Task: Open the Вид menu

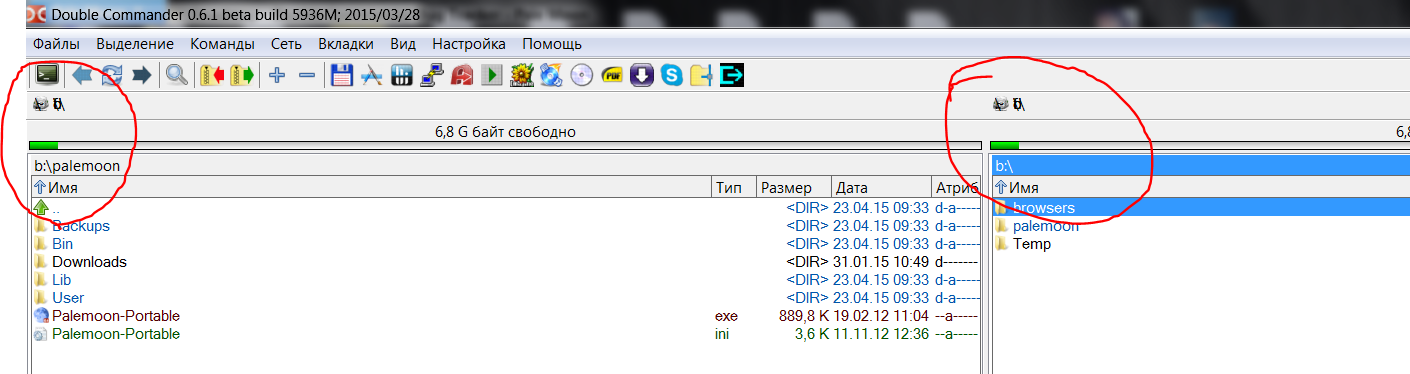Action: (403, 44)
